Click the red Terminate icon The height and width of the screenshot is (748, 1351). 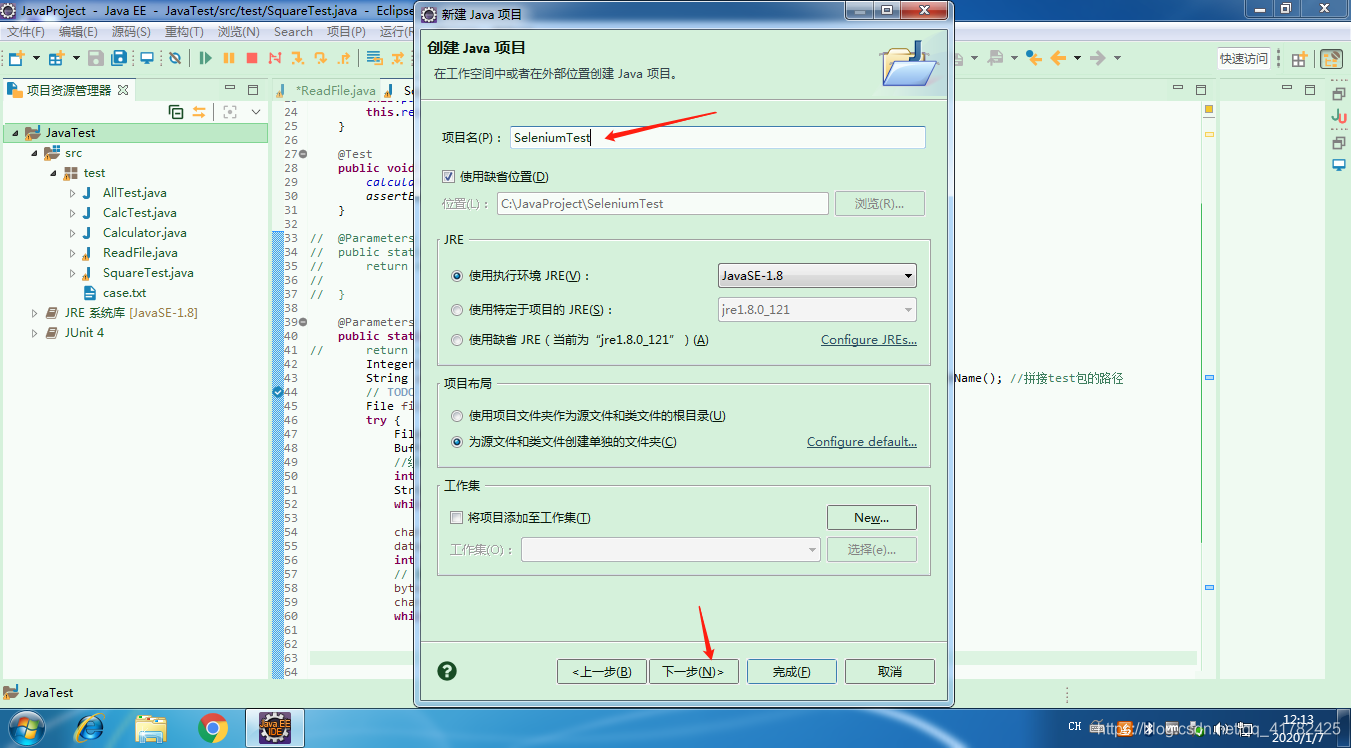[x=252, y=58]
